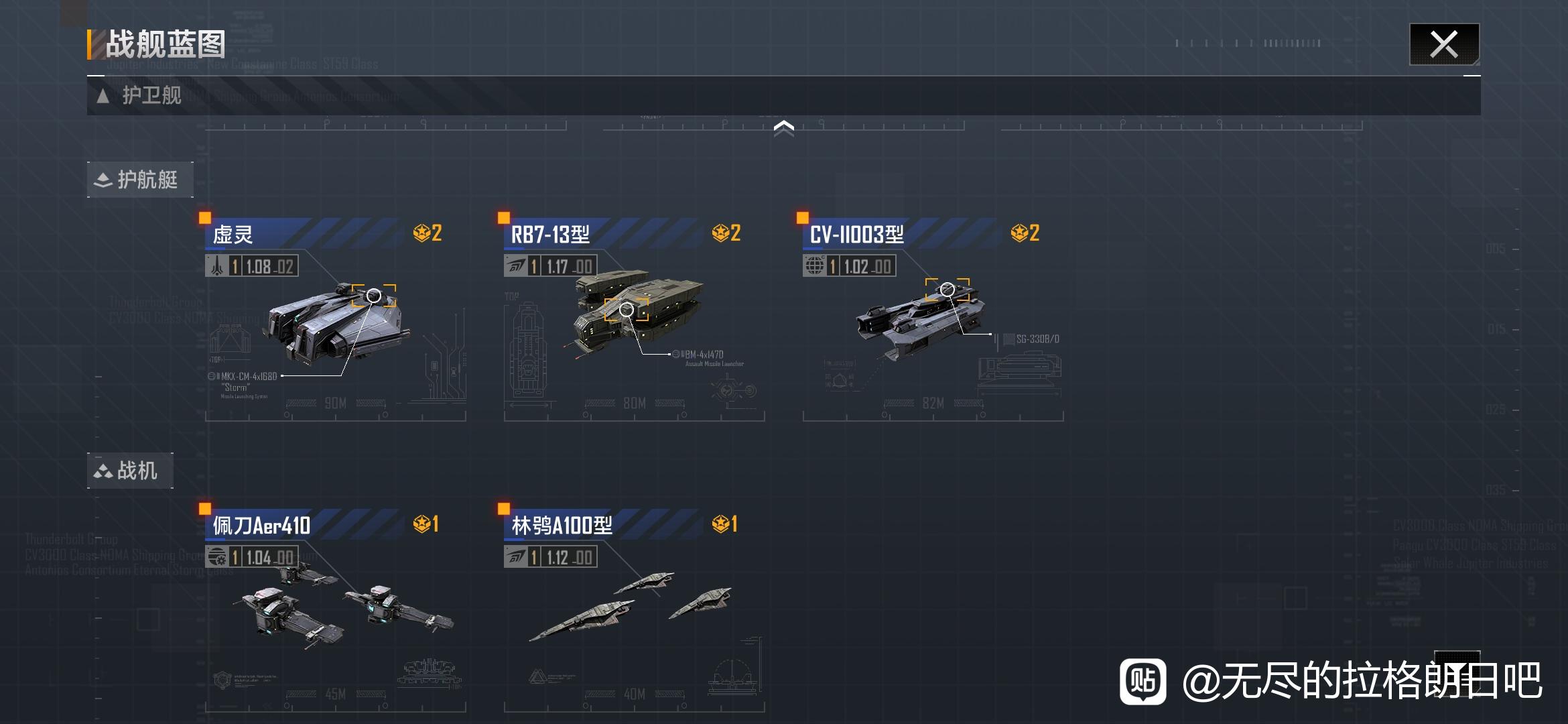Click the double chevron collapse arrow
Image resolution: width=1568 pixels, height=724 pixels.
[783, 128]
